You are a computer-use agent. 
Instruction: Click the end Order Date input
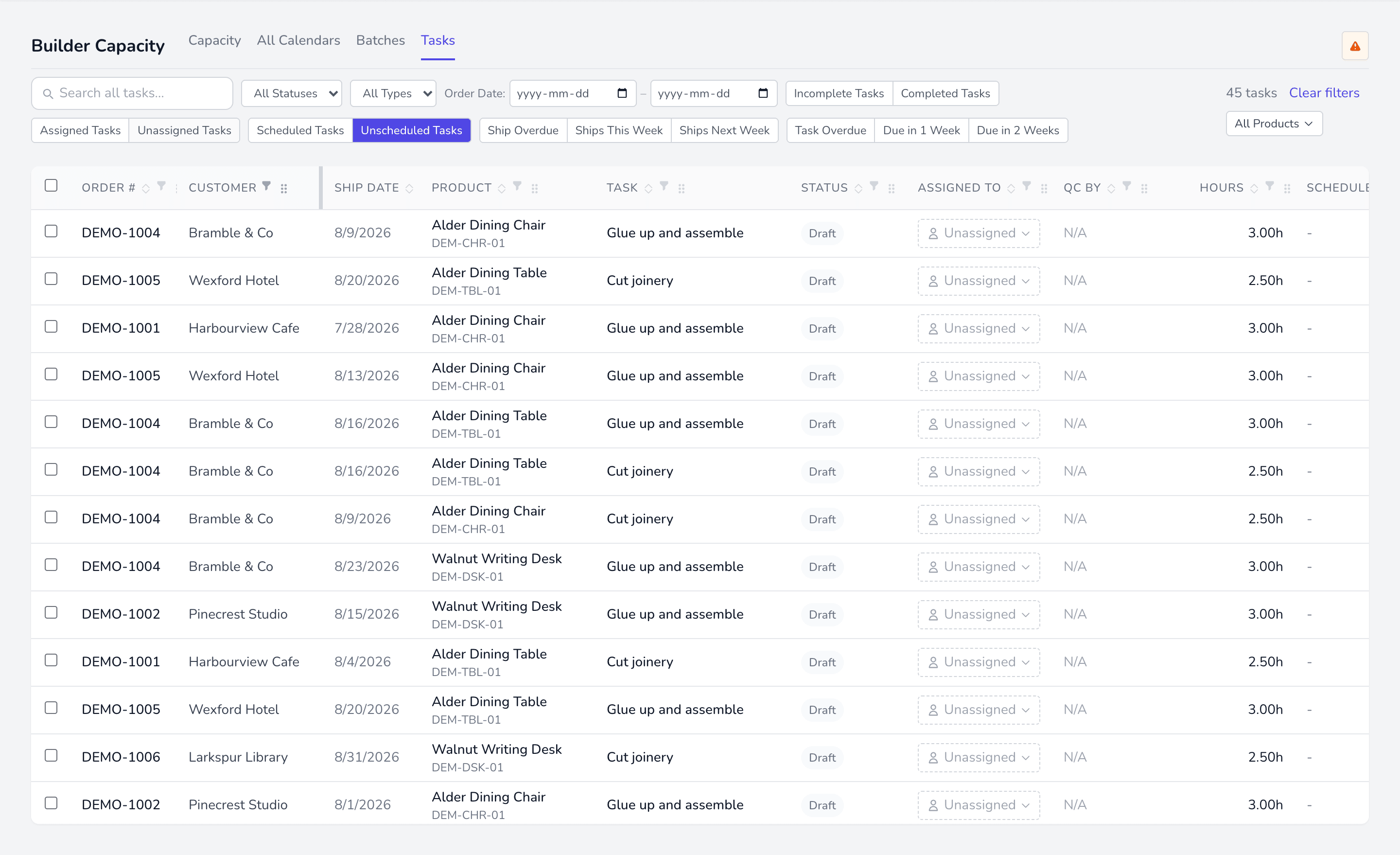click(x=714, y=93)
